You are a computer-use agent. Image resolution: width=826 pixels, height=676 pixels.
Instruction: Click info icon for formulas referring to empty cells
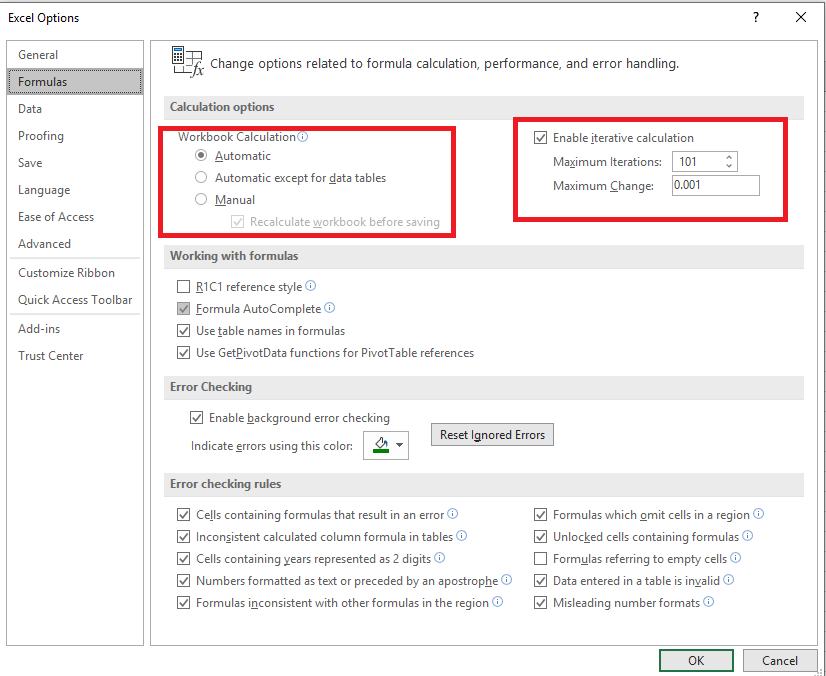(736, 558)
